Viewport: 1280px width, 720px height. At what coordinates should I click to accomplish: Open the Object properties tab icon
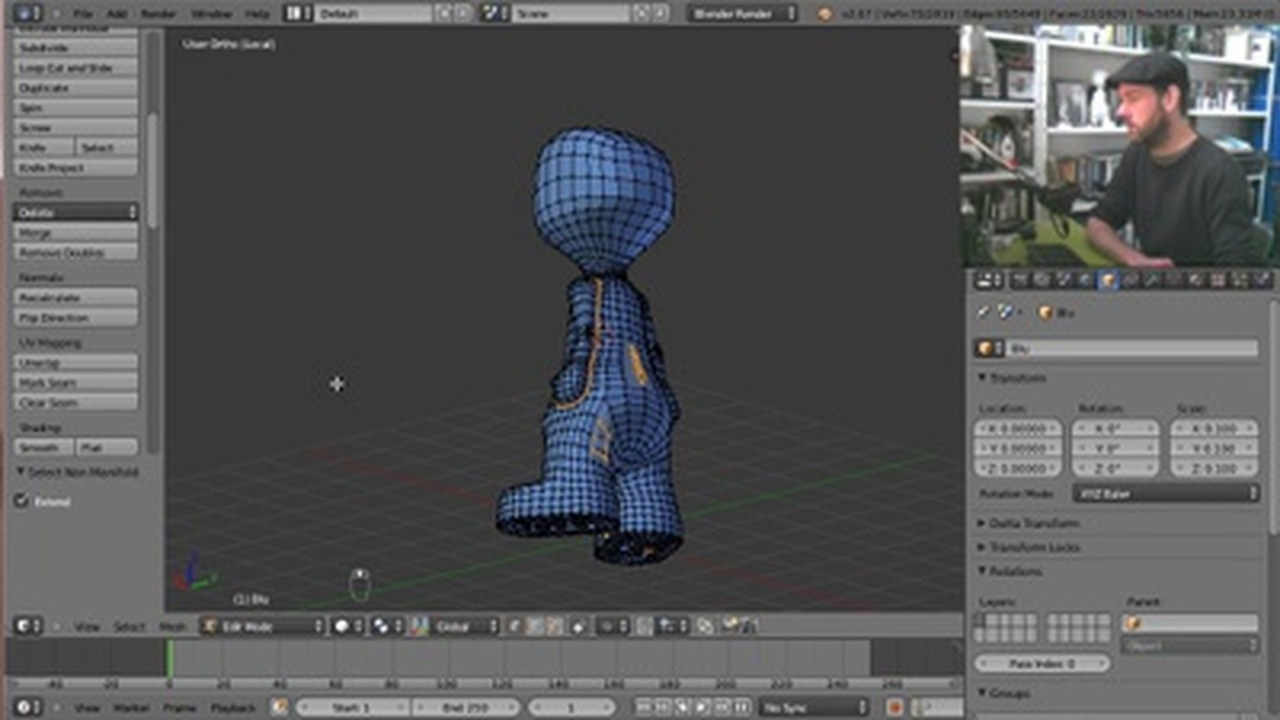point(1108,281)
